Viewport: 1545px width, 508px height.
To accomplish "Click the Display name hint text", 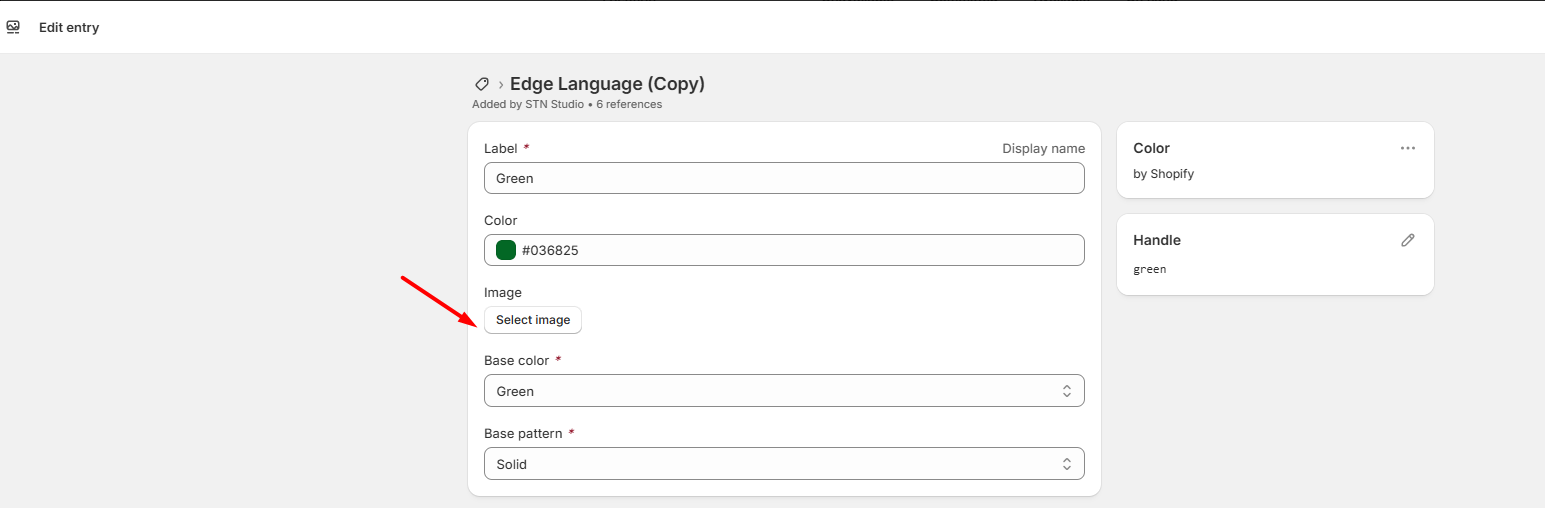I will 1043,148.
